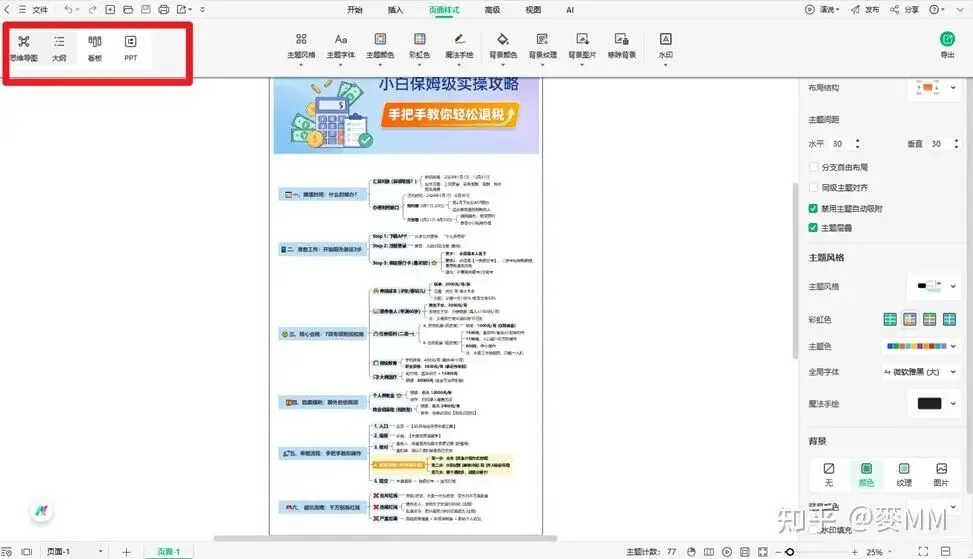Click the green 导出 export button
The width and height of the screenshot is (973, 559).
tap(947, 45)
